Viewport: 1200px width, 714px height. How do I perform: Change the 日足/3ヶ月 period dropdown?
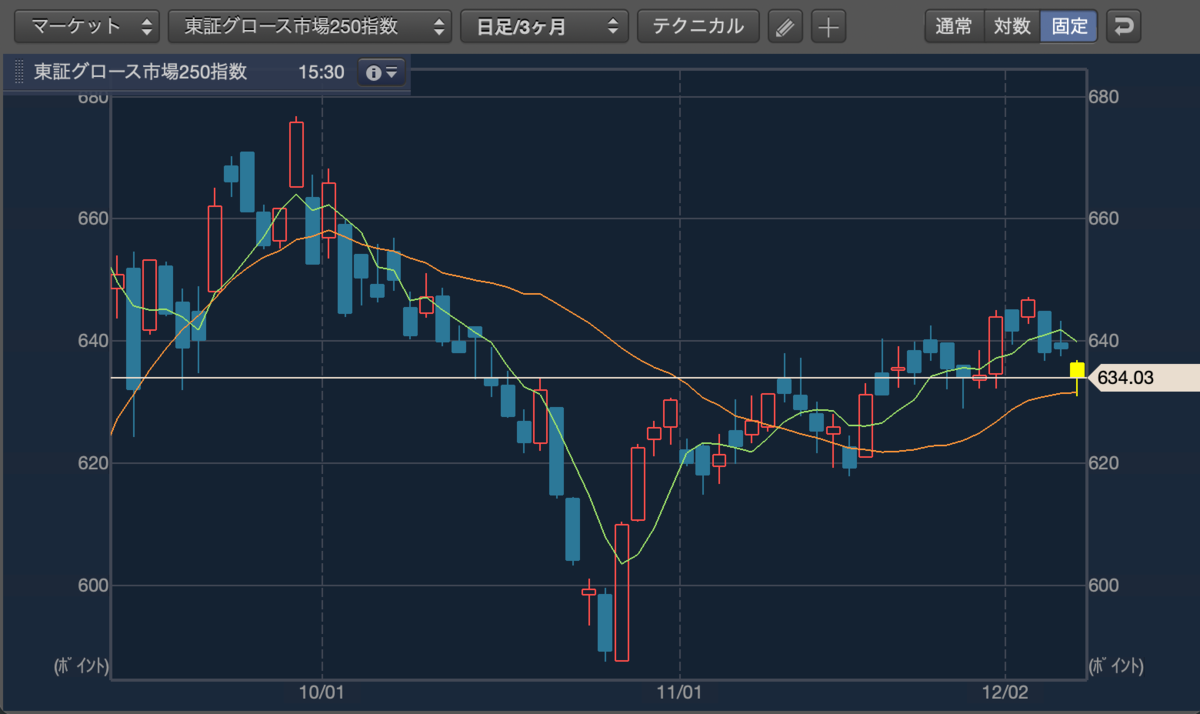tap(545, 26)
